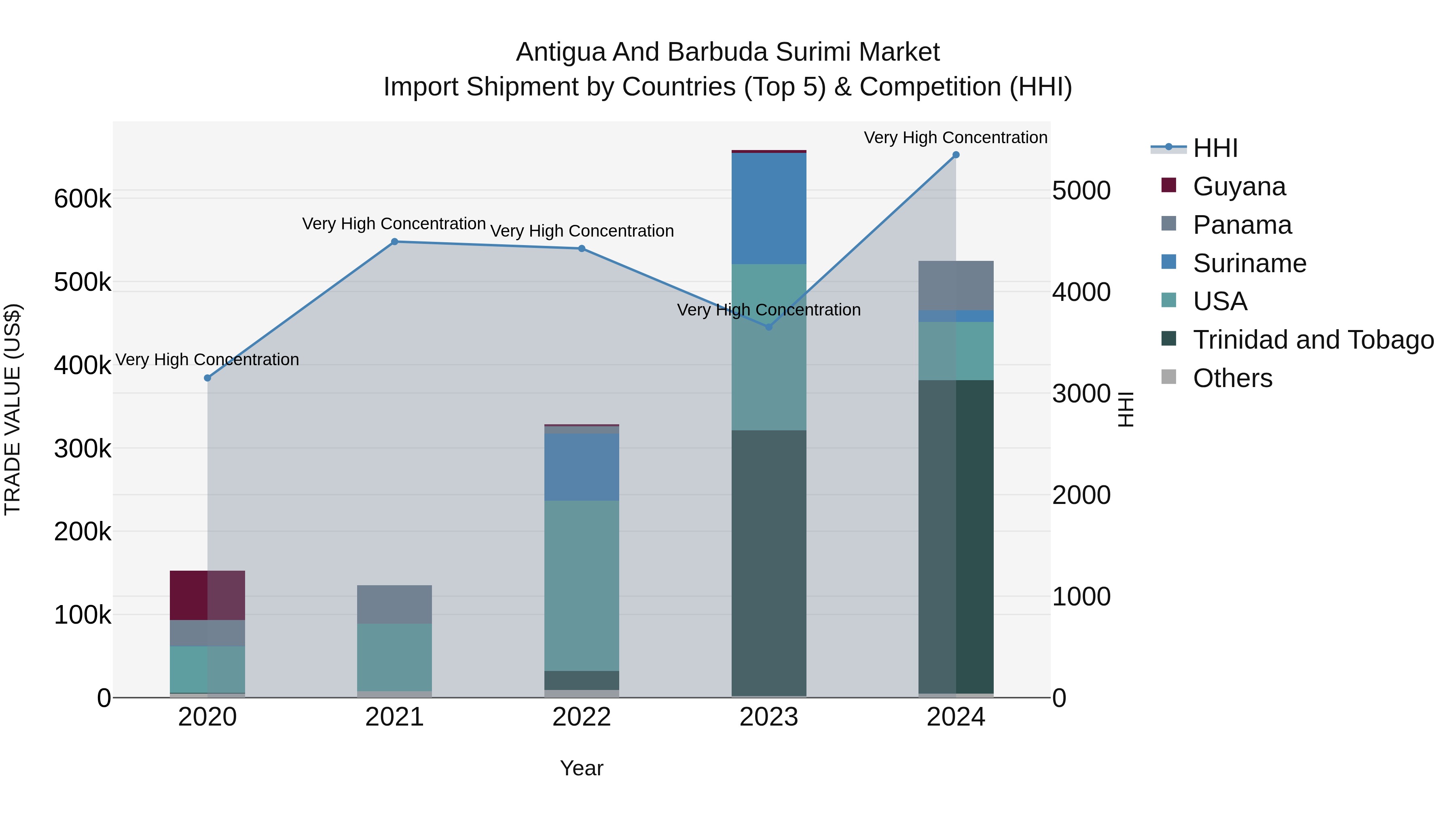Click the Suriname segment of the 2023 bar
Screen dimensions: 1456x819
pyautogui.click(x=769, y=209)
